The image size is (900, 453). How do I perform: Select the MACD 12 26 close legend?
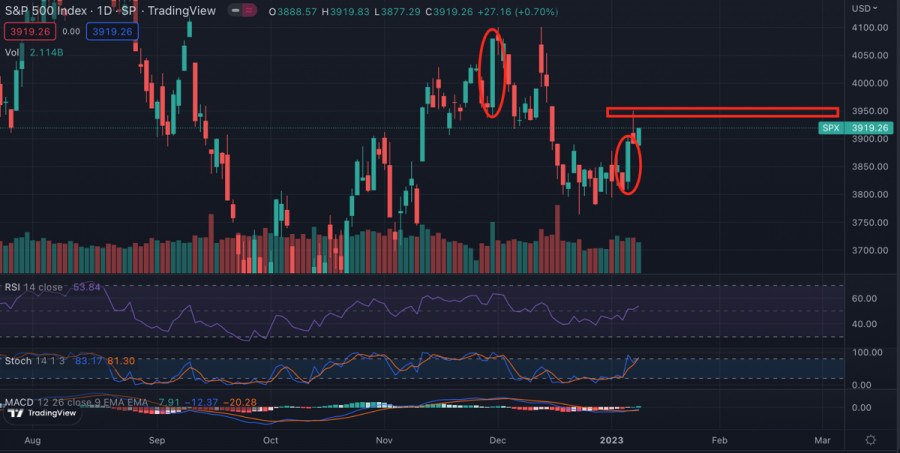pos(76,402)
